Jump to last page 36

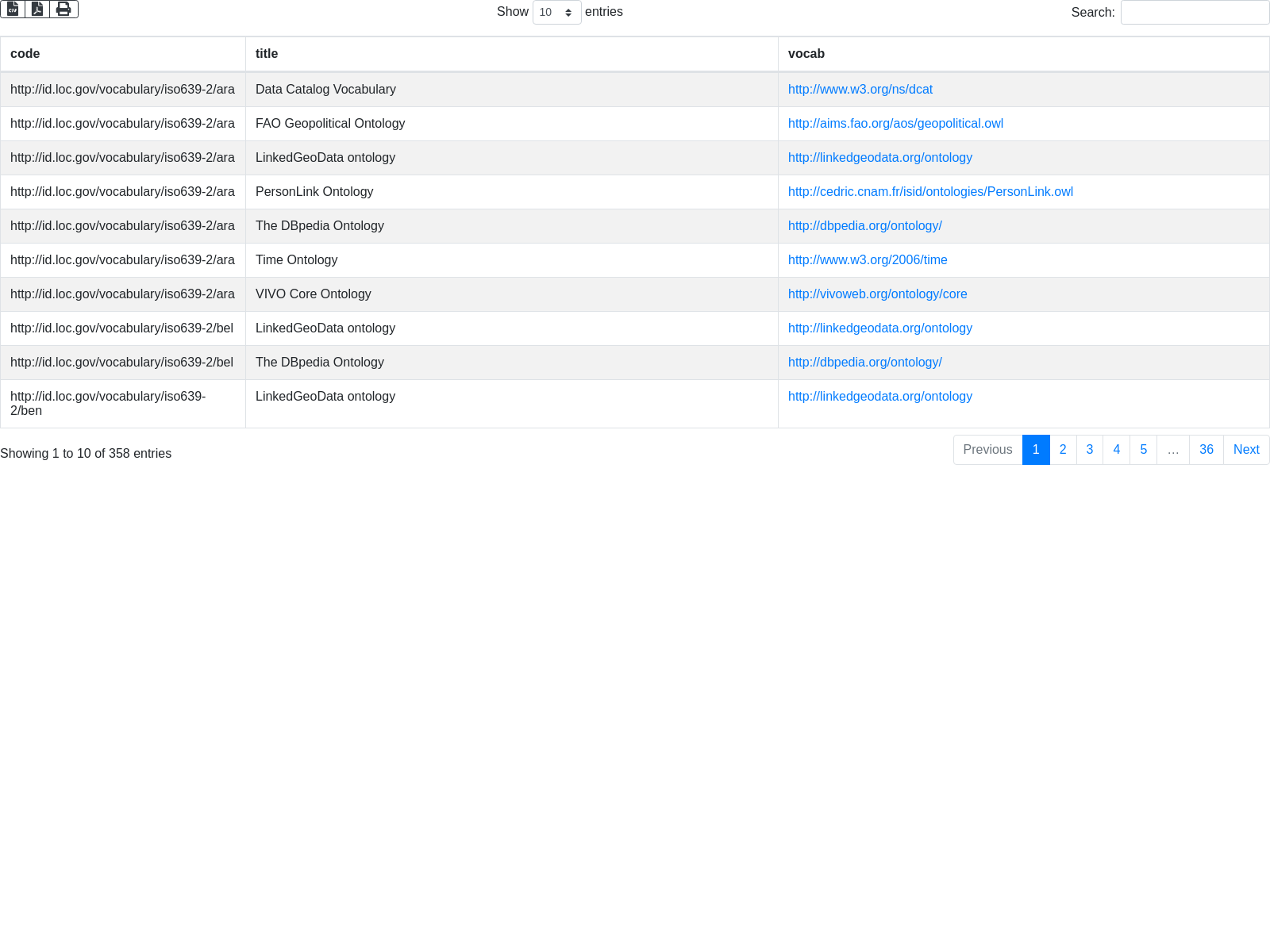click(1206, 450)
